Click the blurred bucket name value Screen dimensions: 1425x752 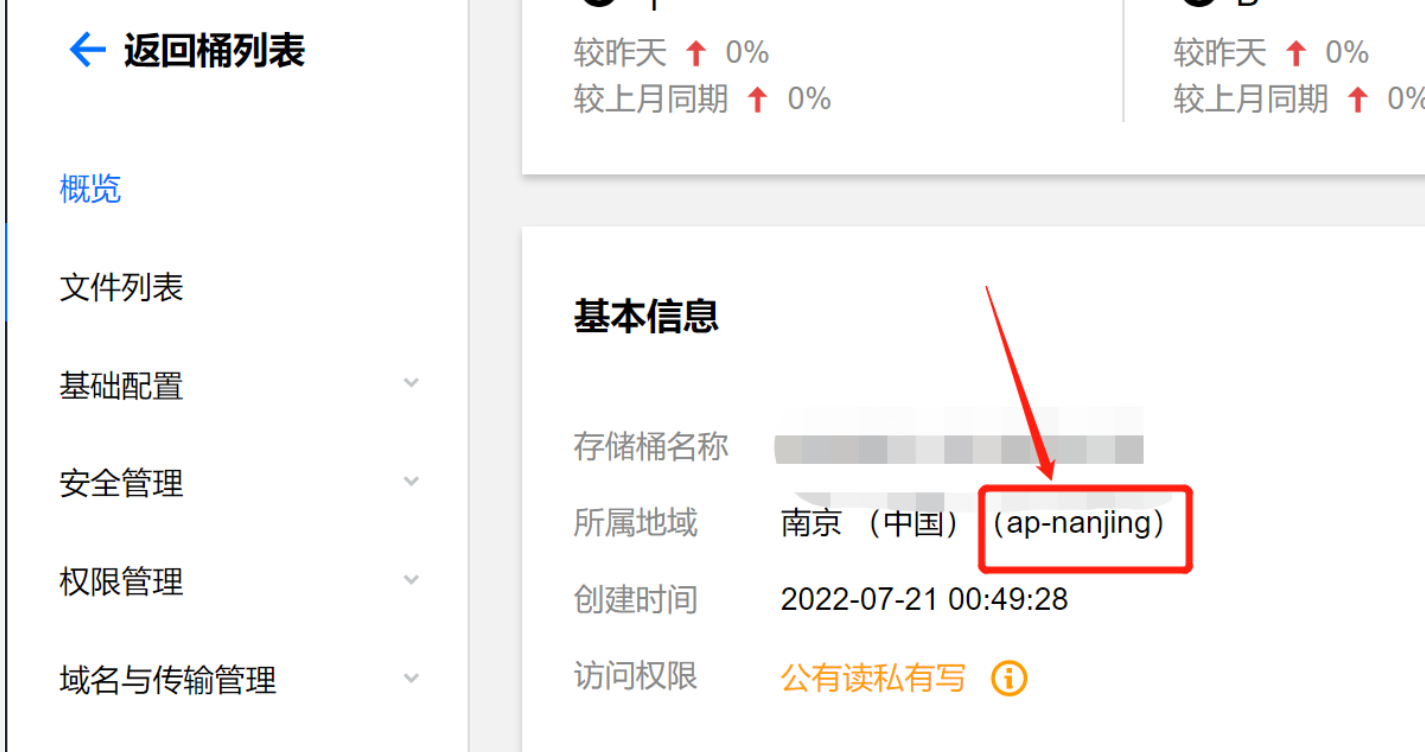[x=959, y=447]
